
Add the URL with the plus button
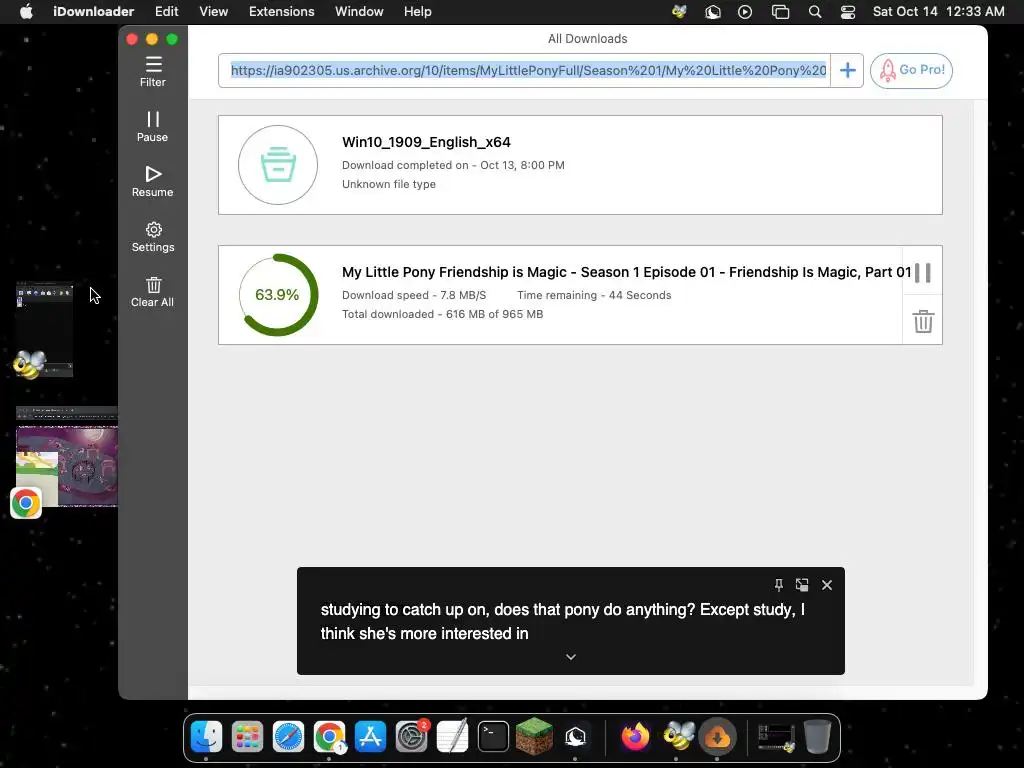click(x=847, y=71)
